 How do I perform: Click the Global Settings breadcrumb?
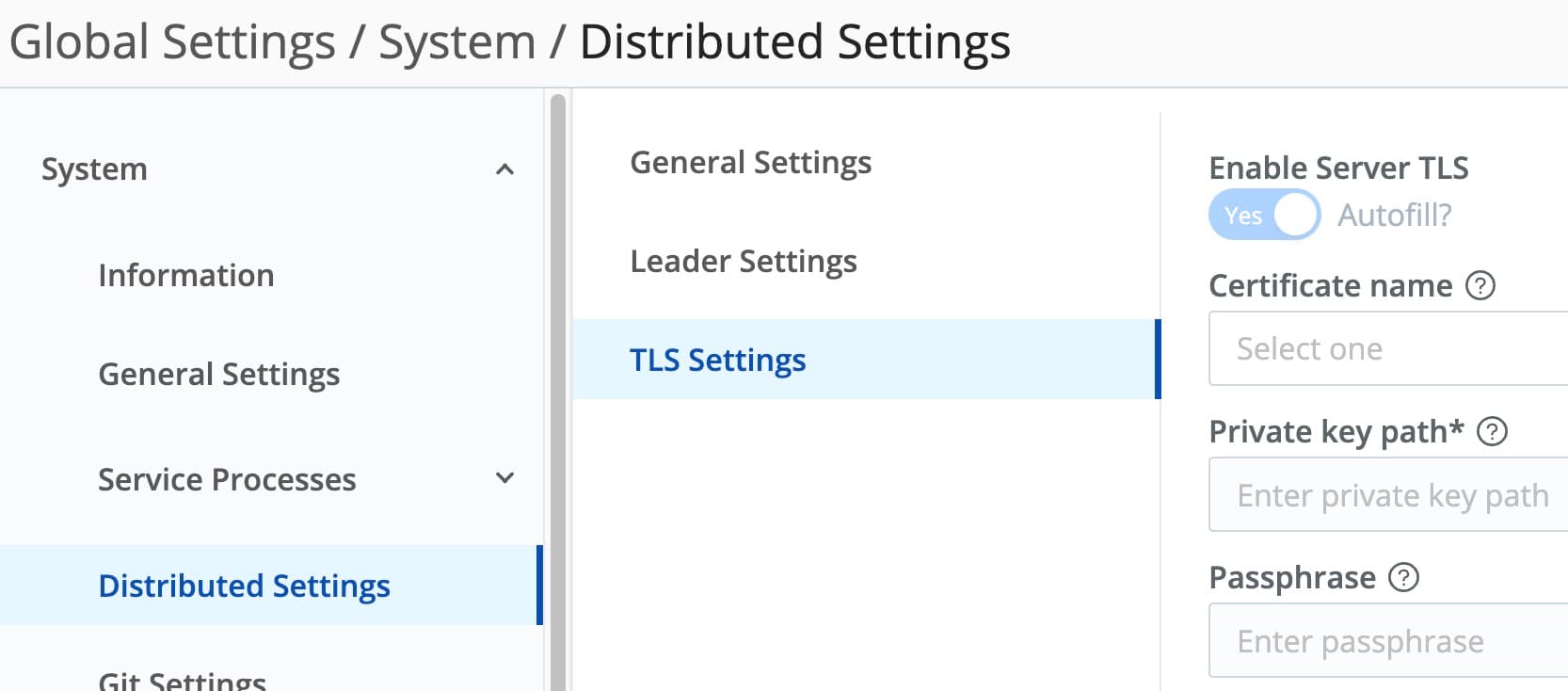(x=172, y=42)
